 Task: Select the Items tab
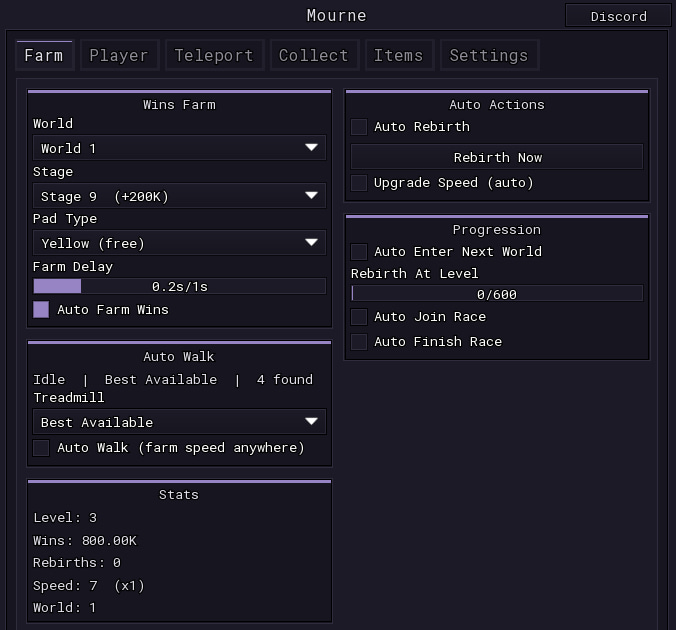coord(399,55)
